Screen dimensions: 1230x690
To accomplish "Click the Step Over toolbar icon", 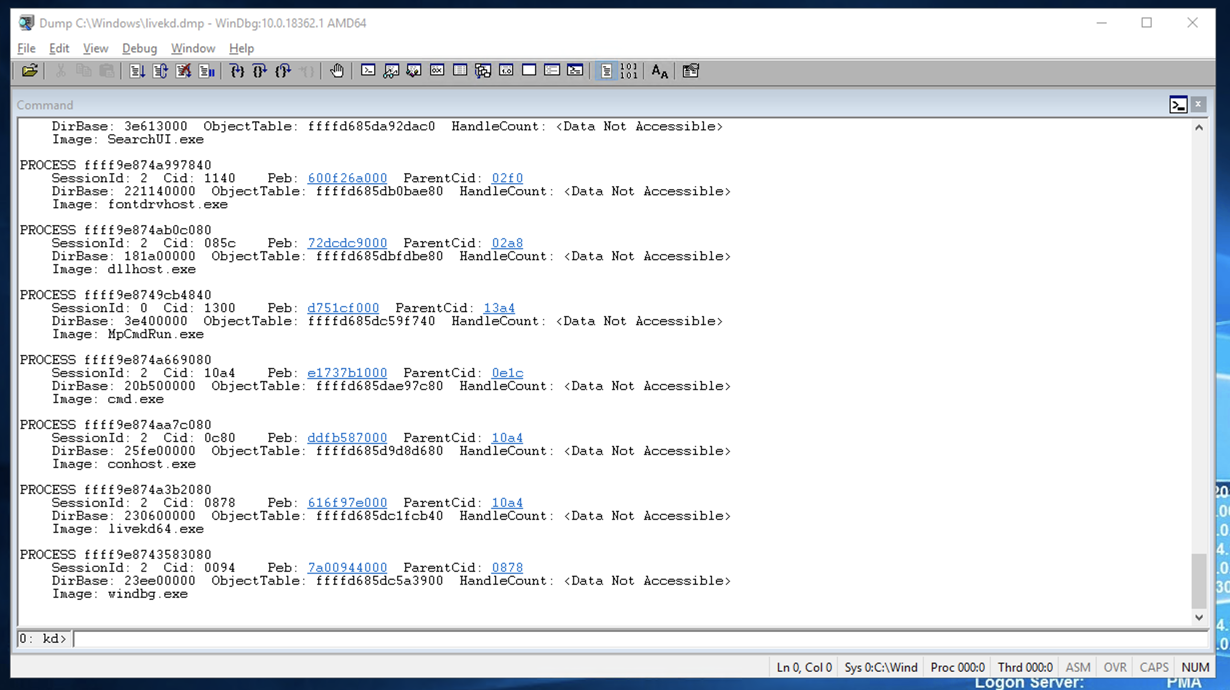I will tap(260, 71).
